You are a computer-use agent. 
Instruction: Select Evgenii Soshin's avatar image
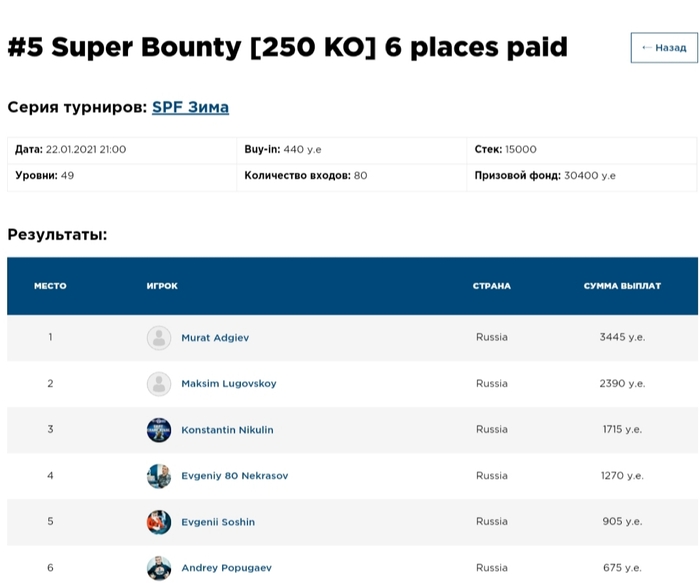[x=159, y=522]
